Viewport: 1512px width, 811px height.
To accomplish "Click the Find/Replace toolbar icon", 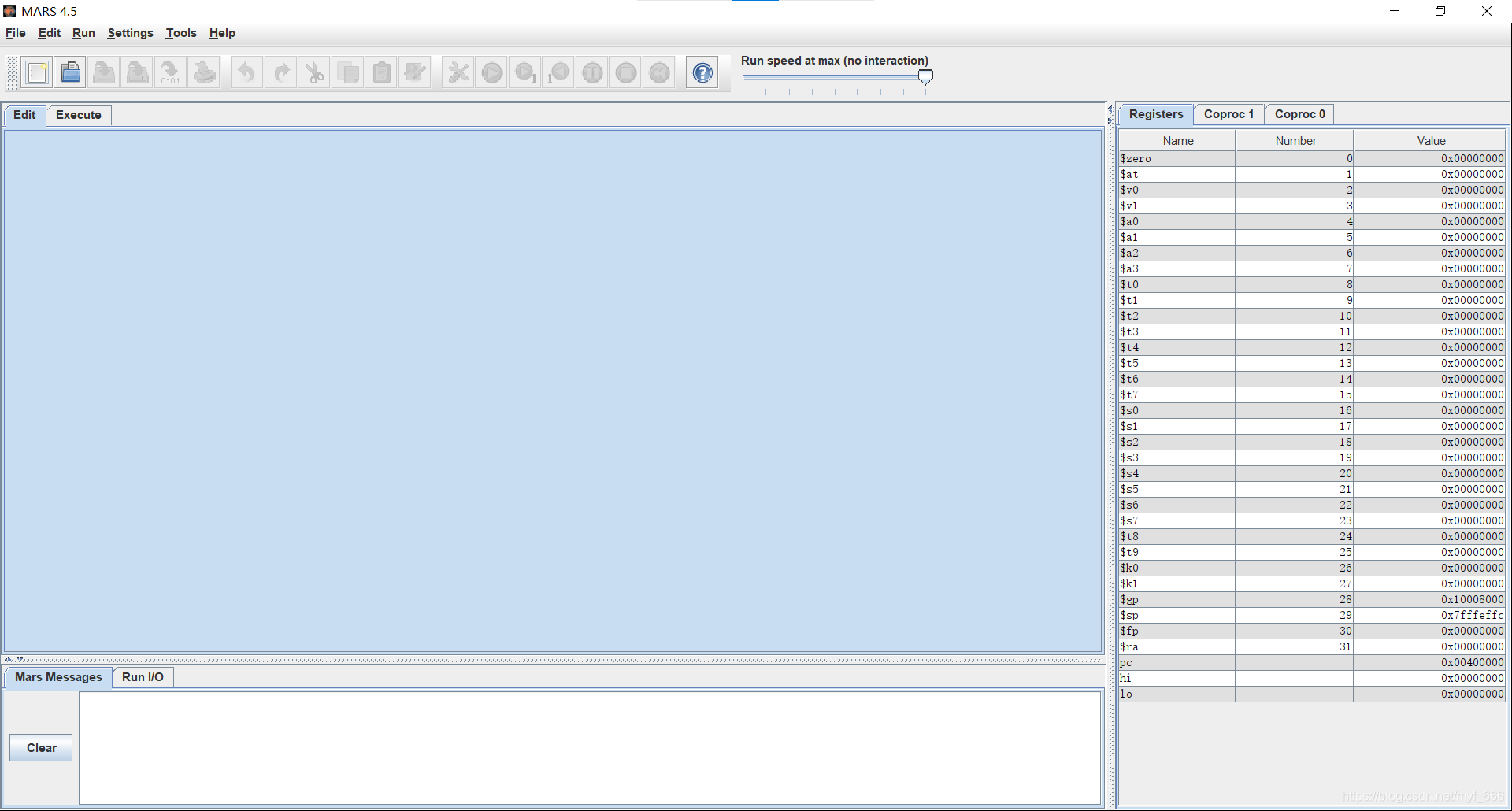I will (x=415, y=73).
